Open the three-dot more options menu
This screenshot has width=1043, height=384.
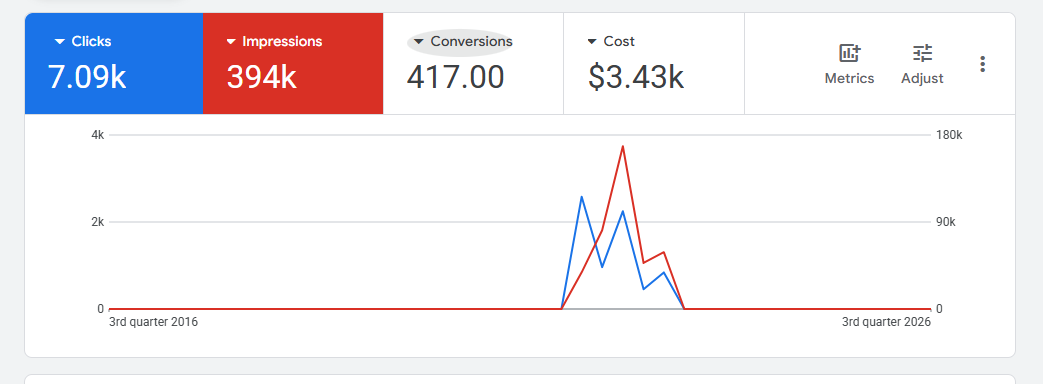tap(982, 64)
